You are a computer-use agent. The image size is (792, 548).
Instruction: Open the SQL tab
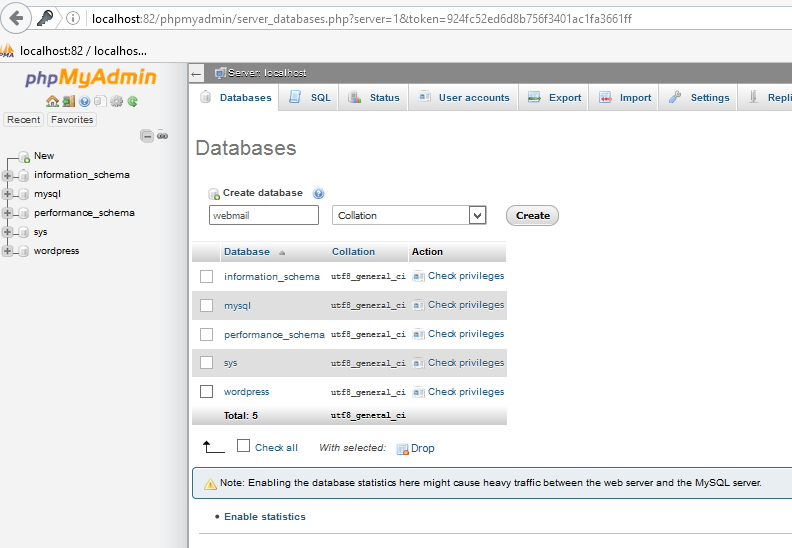(x=309, y=97)
